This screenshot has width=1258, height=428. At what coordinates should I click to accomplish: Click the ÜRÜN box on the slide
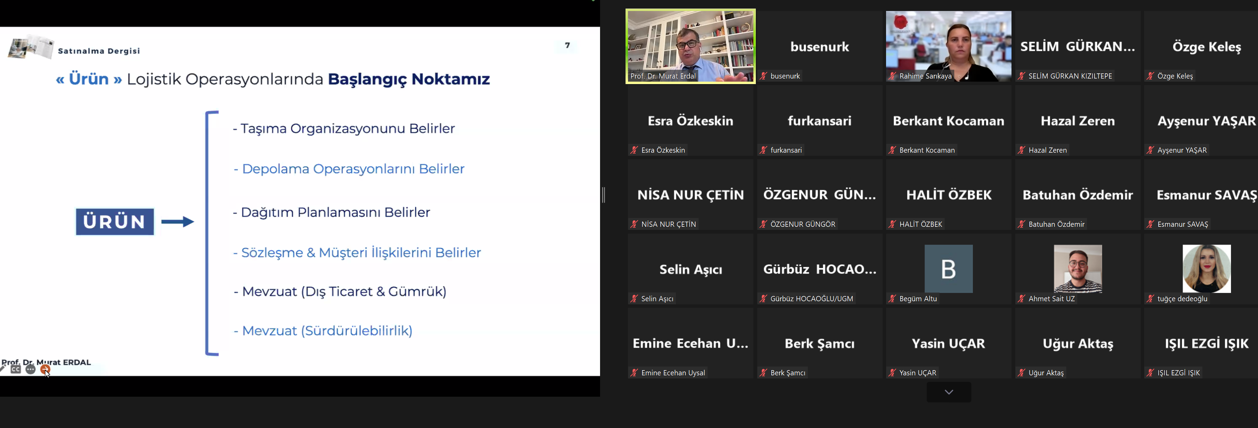[115, 222]
